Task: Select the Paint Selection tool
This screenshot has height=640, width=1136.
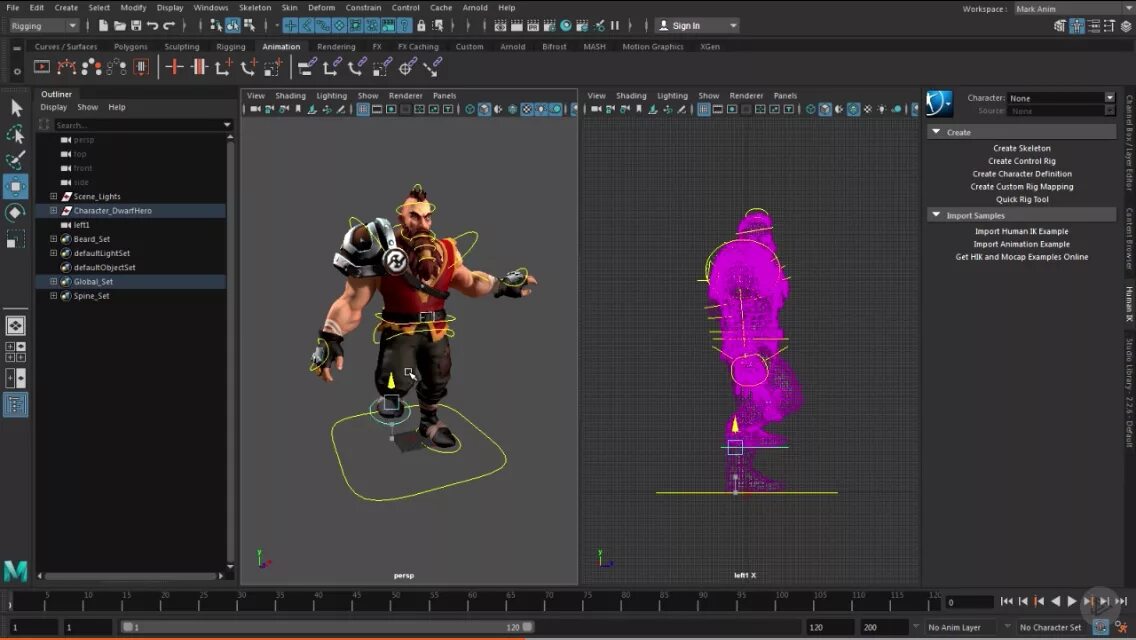Action: click(x=15, y=158)
